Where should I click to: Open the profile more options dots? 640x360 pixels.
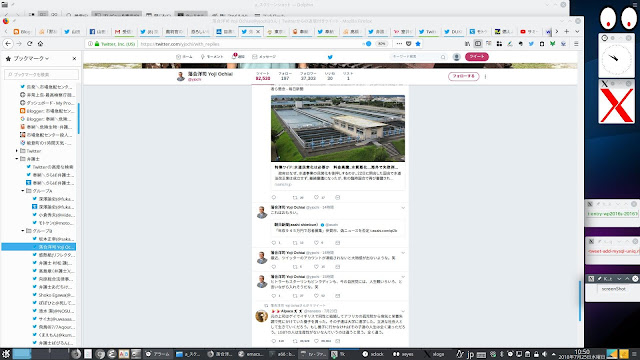486,76
